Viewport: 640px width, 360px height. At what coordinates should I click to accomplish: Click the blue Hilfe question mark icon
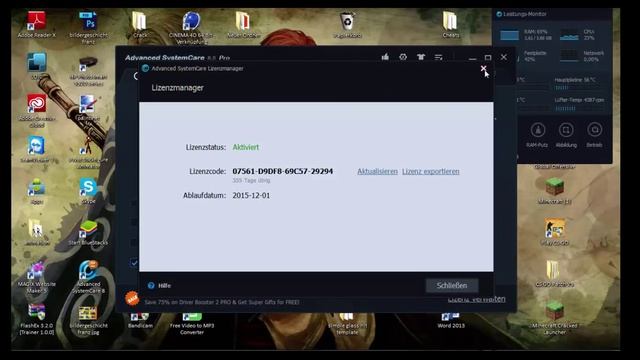(x=151, y=286)
